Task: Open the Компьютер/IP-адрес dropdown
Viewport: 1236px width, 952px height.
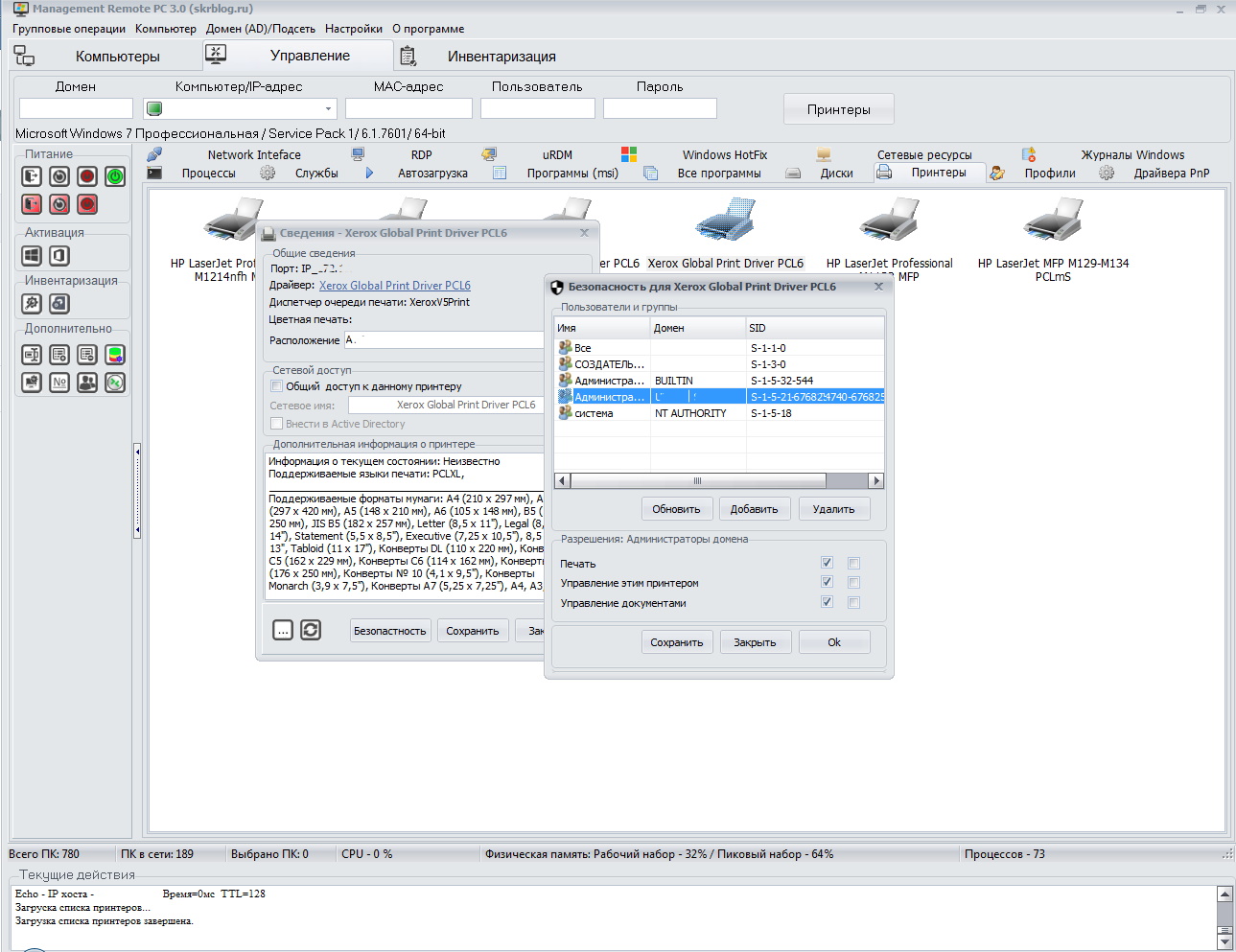Action: click(328, 108)
